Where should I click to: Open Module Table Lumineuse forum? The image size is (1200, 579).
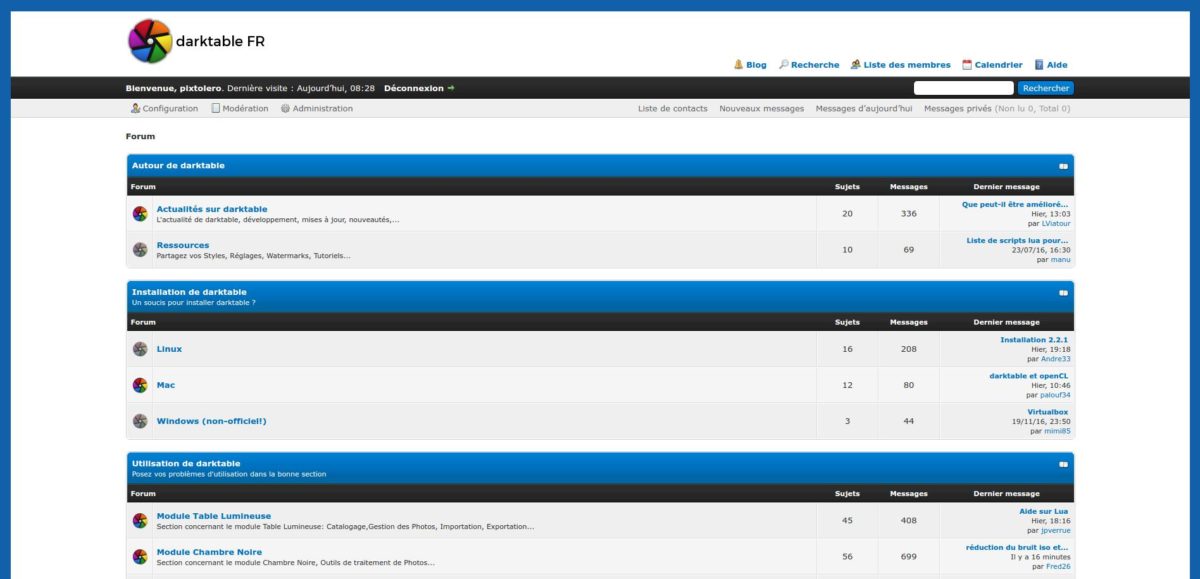pyautogui.click(x=214, y=516)
